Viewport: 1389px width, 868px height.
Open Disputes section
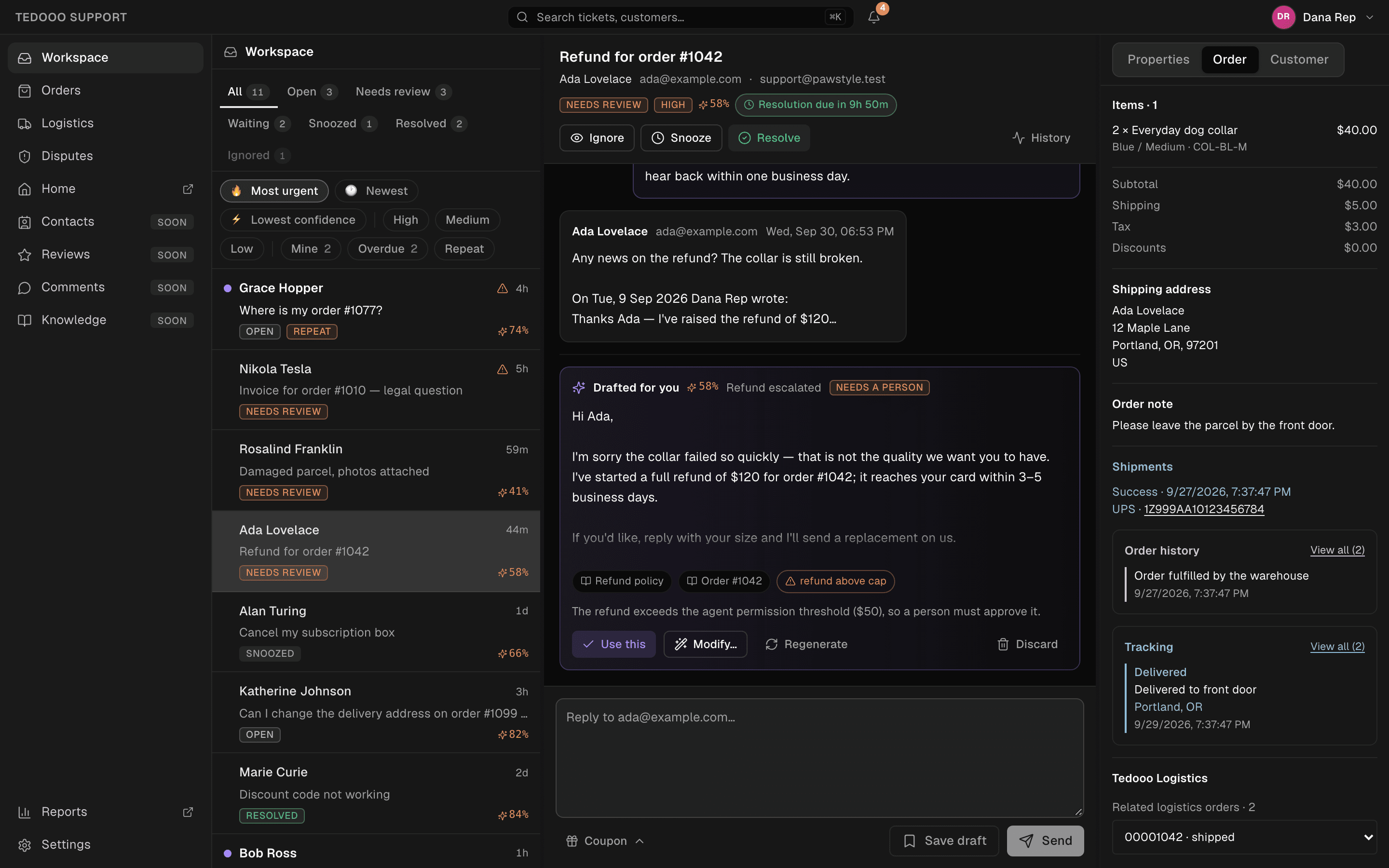[106, 156]
